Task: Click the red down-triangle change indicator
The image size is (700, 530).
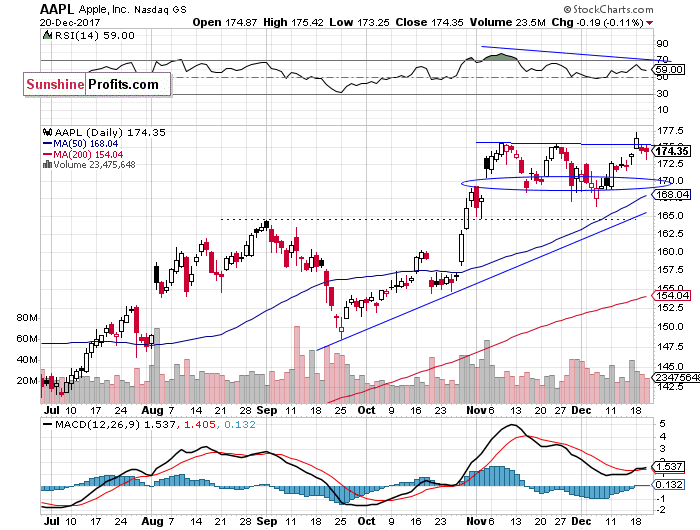Action: pyautogui.click(x=650, y=23)
